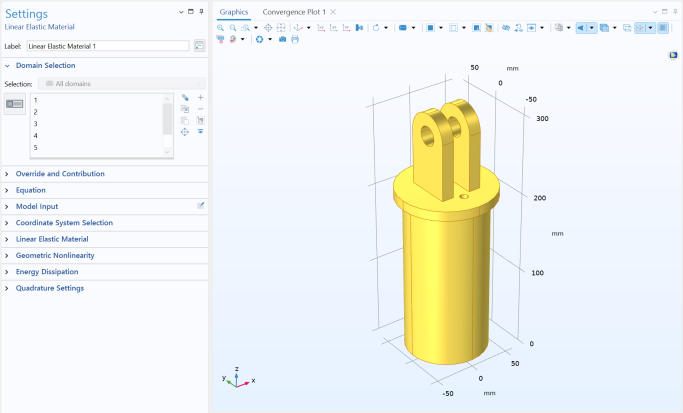Screen dimensions: 683x413
Task: Click the Label text input field
Action: point(106,46)
